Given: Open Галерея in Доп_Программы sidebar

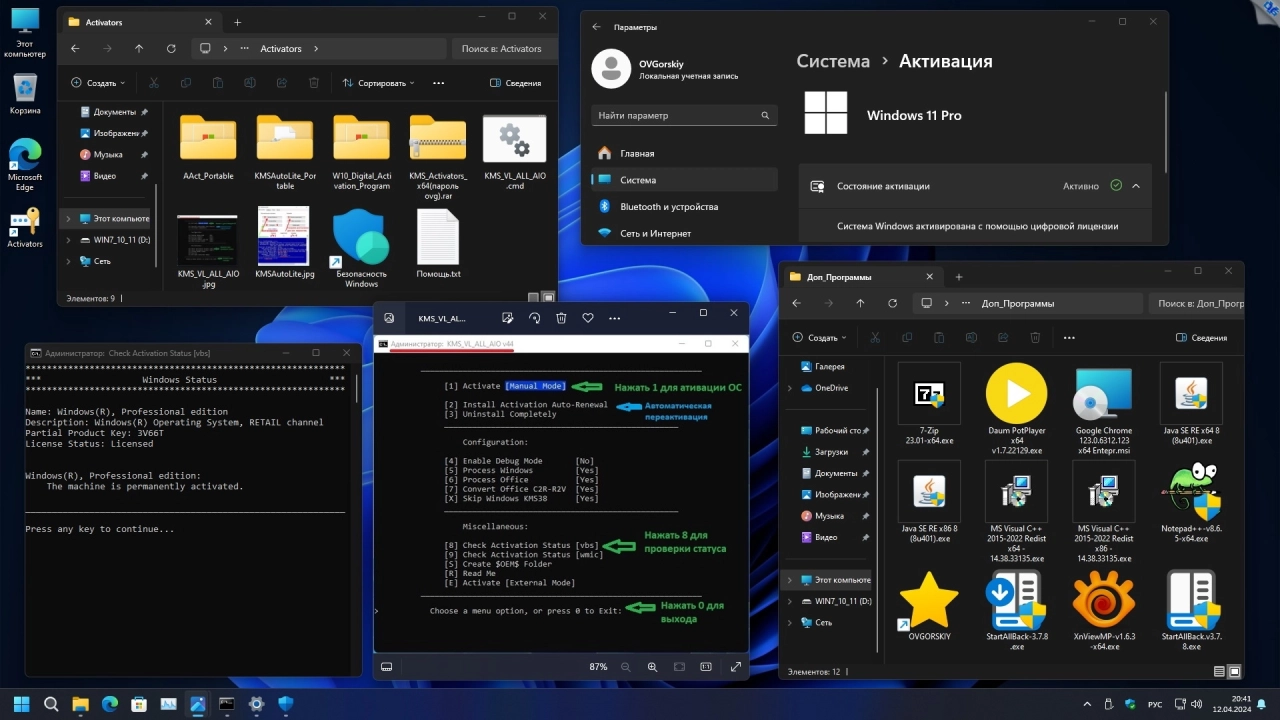Looking at the screenshot, I should [x=828, y=367].
